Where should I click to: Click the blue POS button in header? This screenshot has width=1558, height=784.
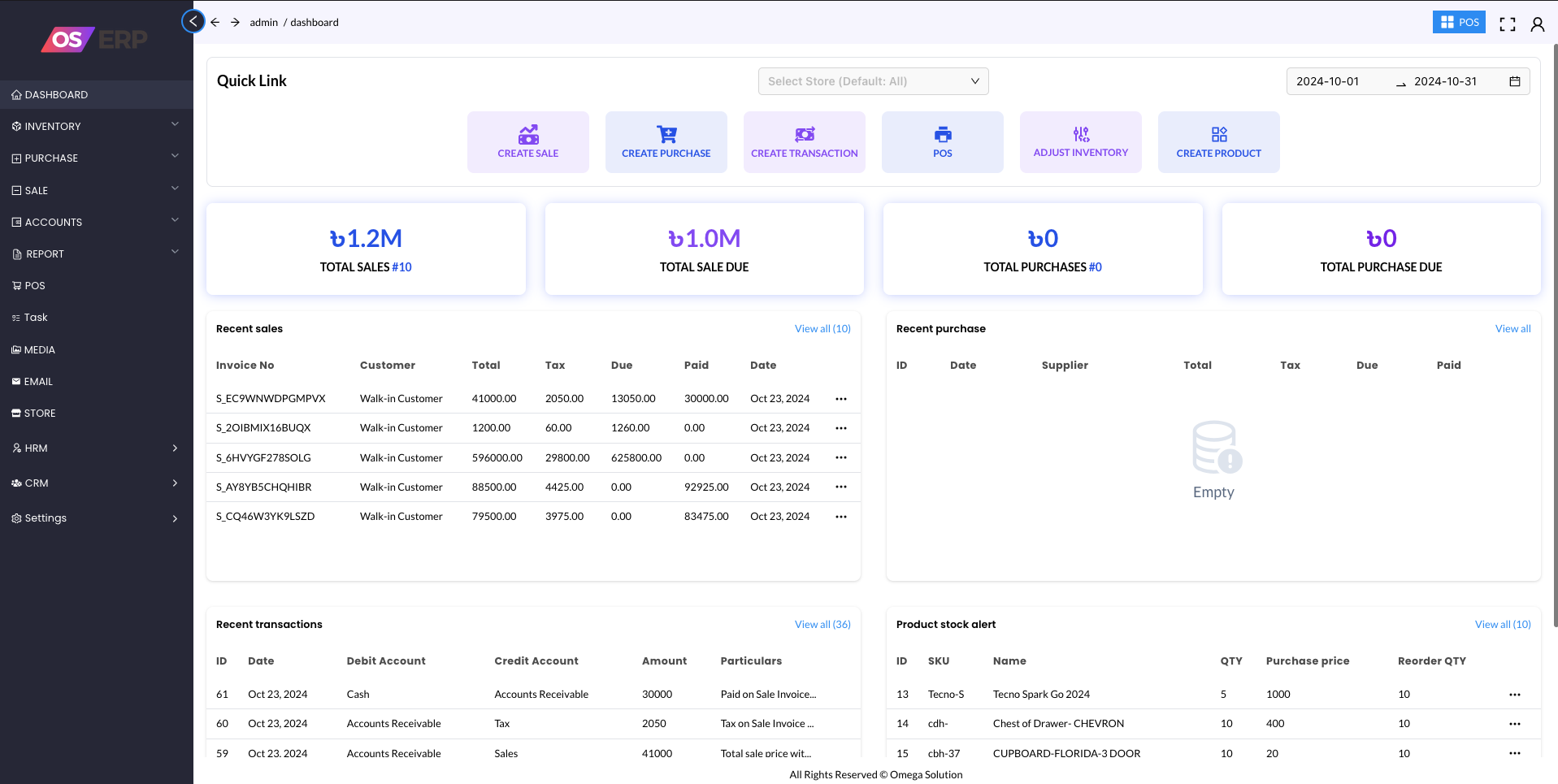click(1458, 22)
